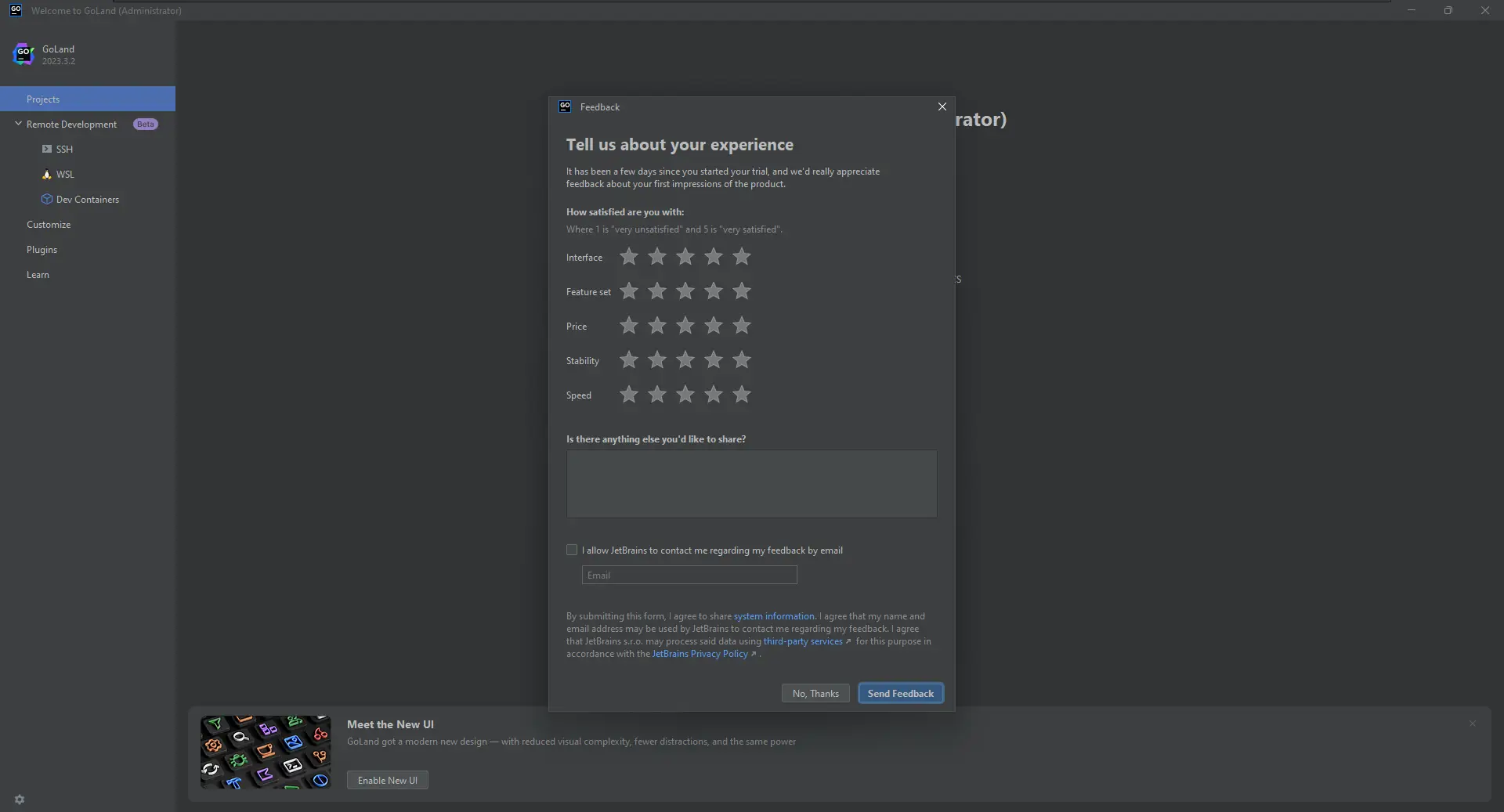Click the SSH terminal icon in sidebar
The image size is (1504, 812).
click(x=47, y=149)
